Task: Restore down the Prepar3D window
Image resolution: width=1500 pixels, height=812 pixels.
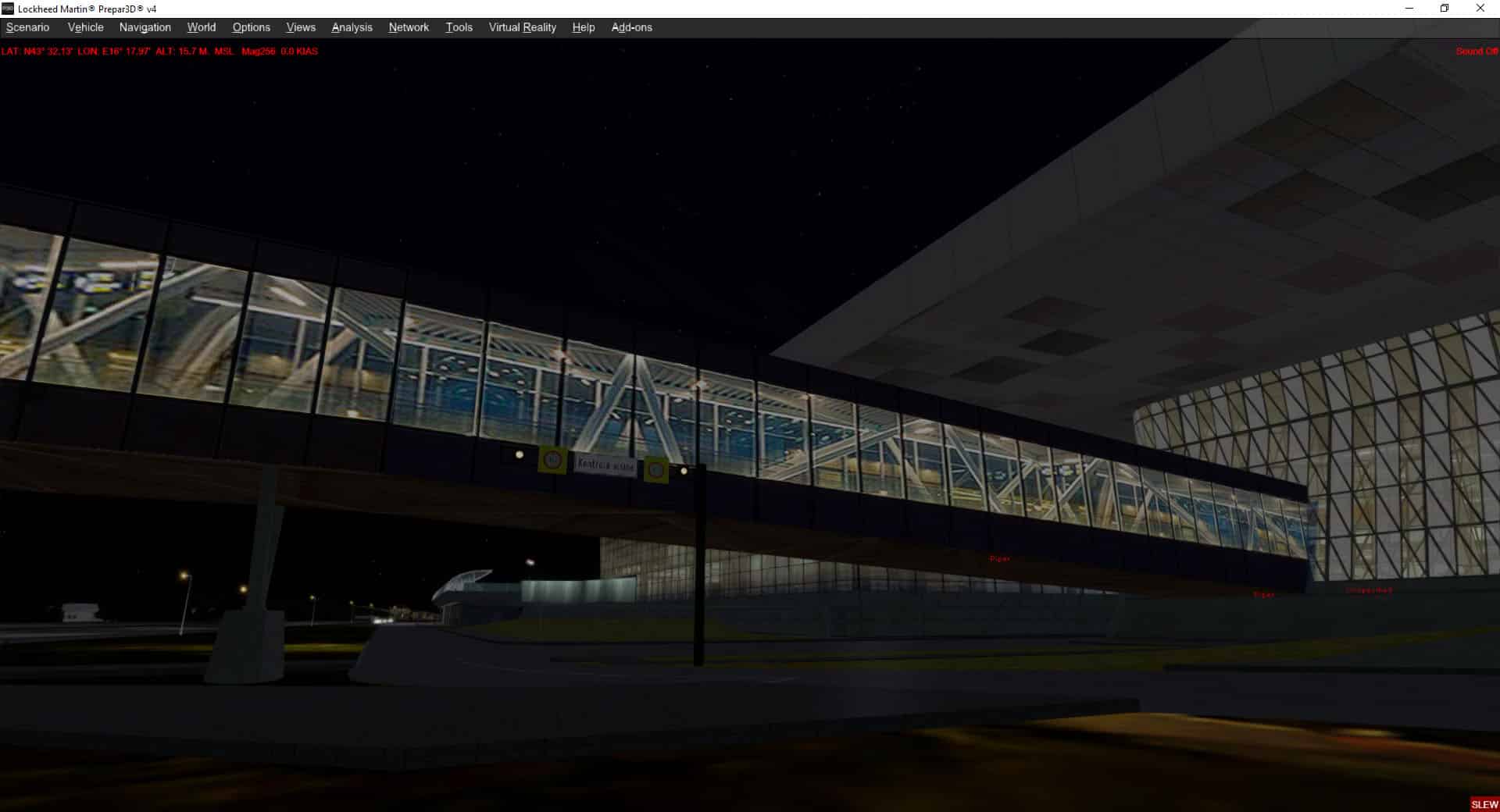Action: pos(1445,9)
